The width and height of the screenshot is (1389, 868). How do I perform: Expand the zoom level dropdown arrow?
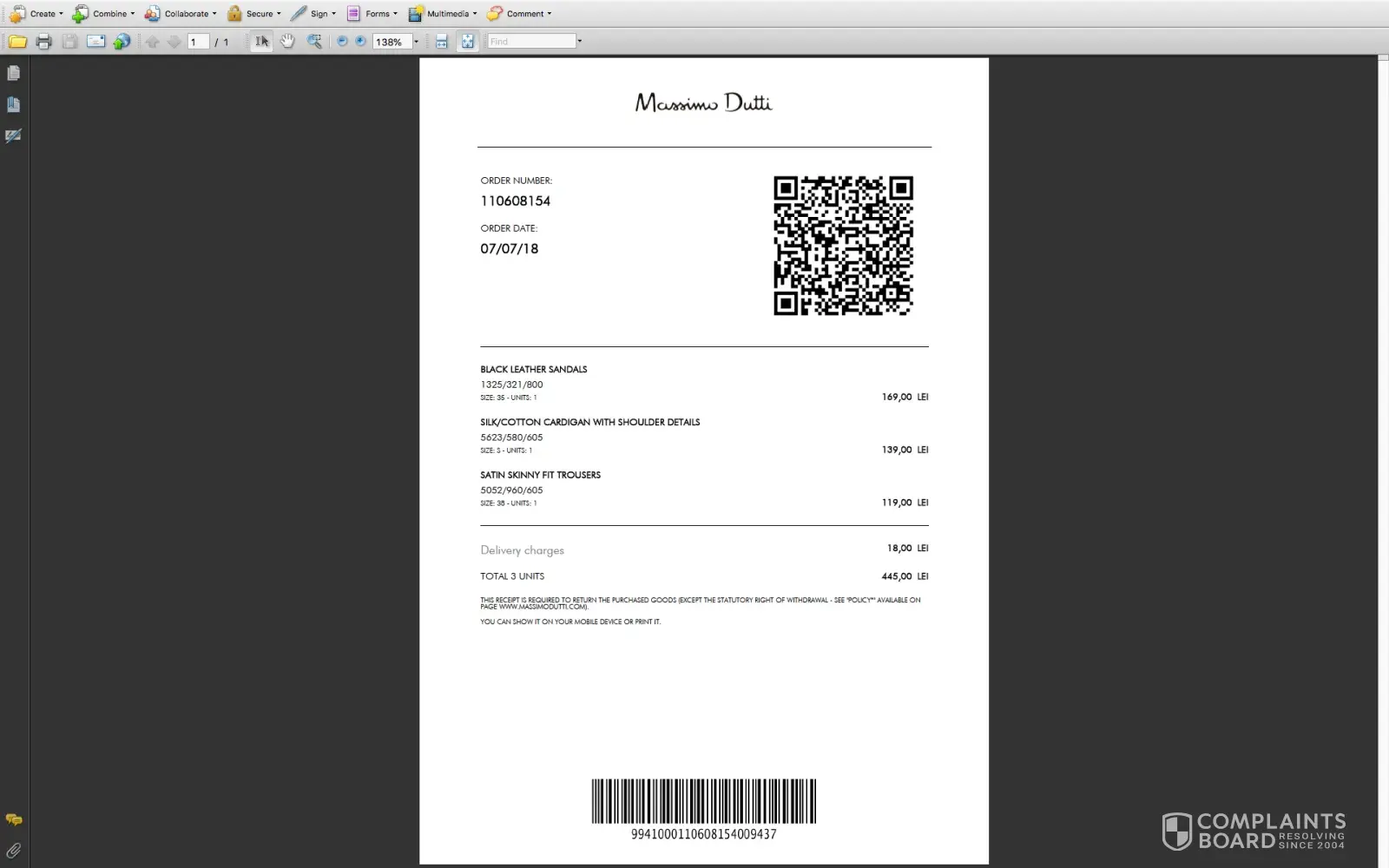click(x=417, y=42)
